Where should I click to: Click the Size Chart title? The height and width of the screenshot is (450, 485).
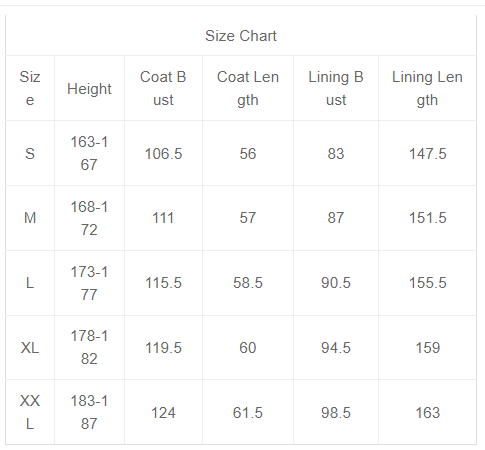pyautogui.click(x=241, y=36)
